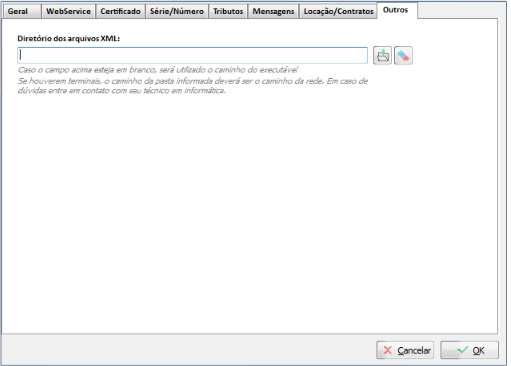Open the Tributos tab
The image size is (511, 366).
(x=228, y=11)
